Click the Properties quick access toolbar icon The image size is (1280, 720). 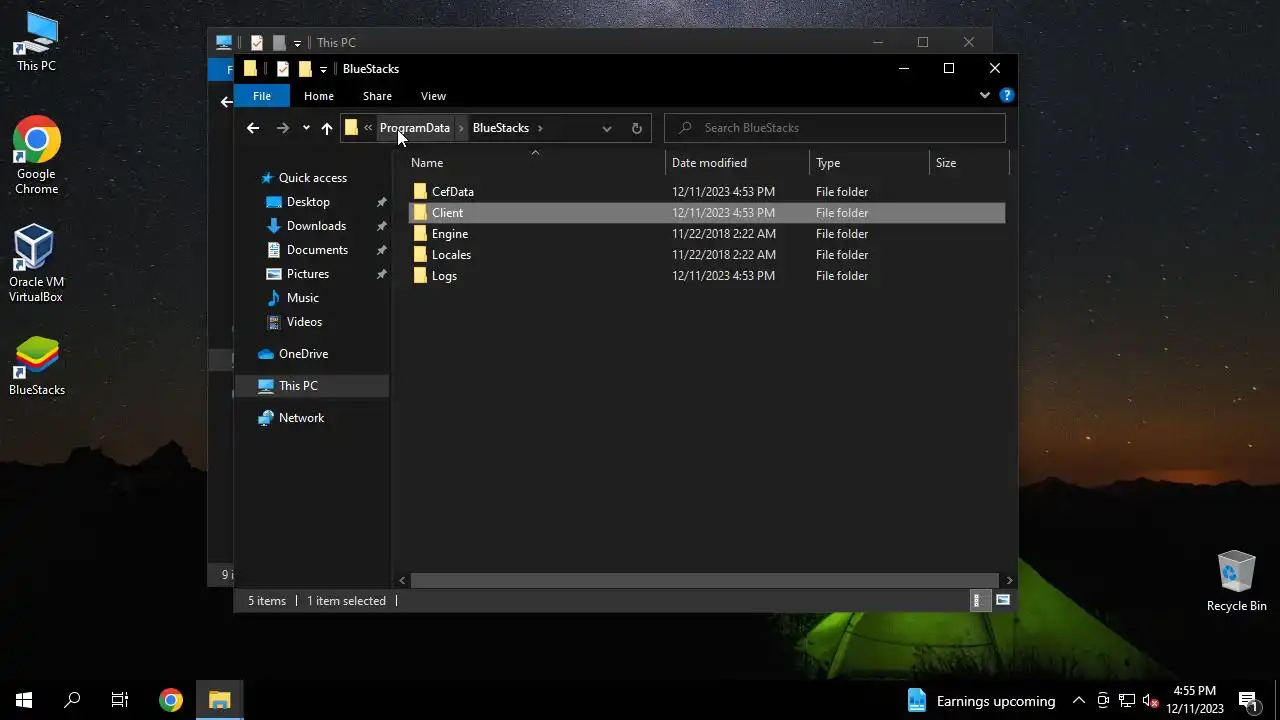283,69
